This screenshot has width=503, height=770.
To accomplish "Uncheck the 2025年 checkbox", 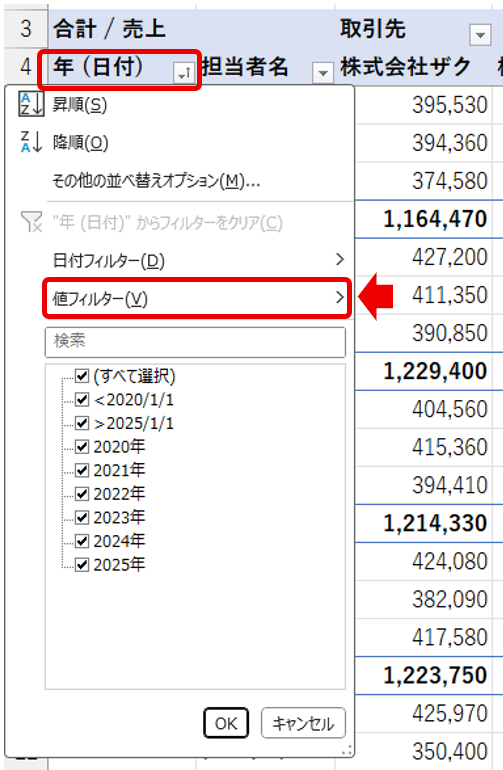I will pos(82,565).
